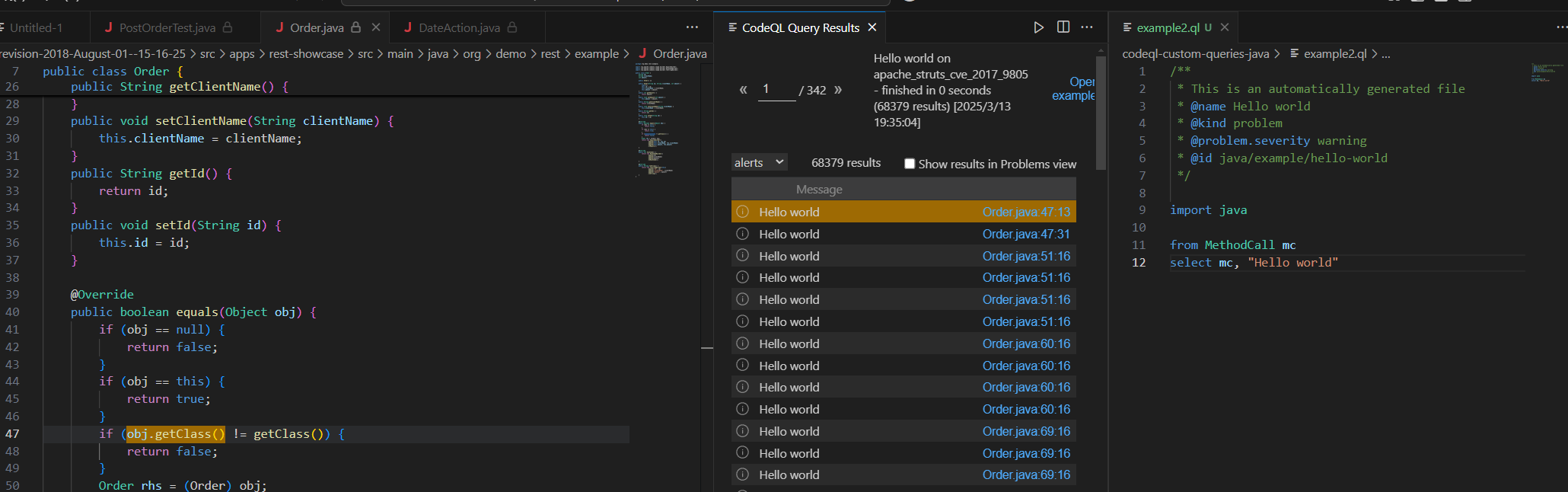This screenshot has height=492, width=1568.
Task: Click the split editor icon
Action: click(x=1063, y=27)
